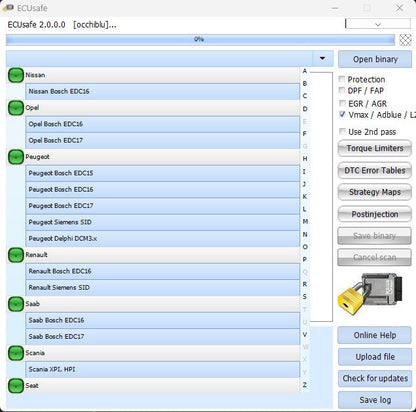Click Check for updates button
Screen dimensions: 416x412
(375, 379)
